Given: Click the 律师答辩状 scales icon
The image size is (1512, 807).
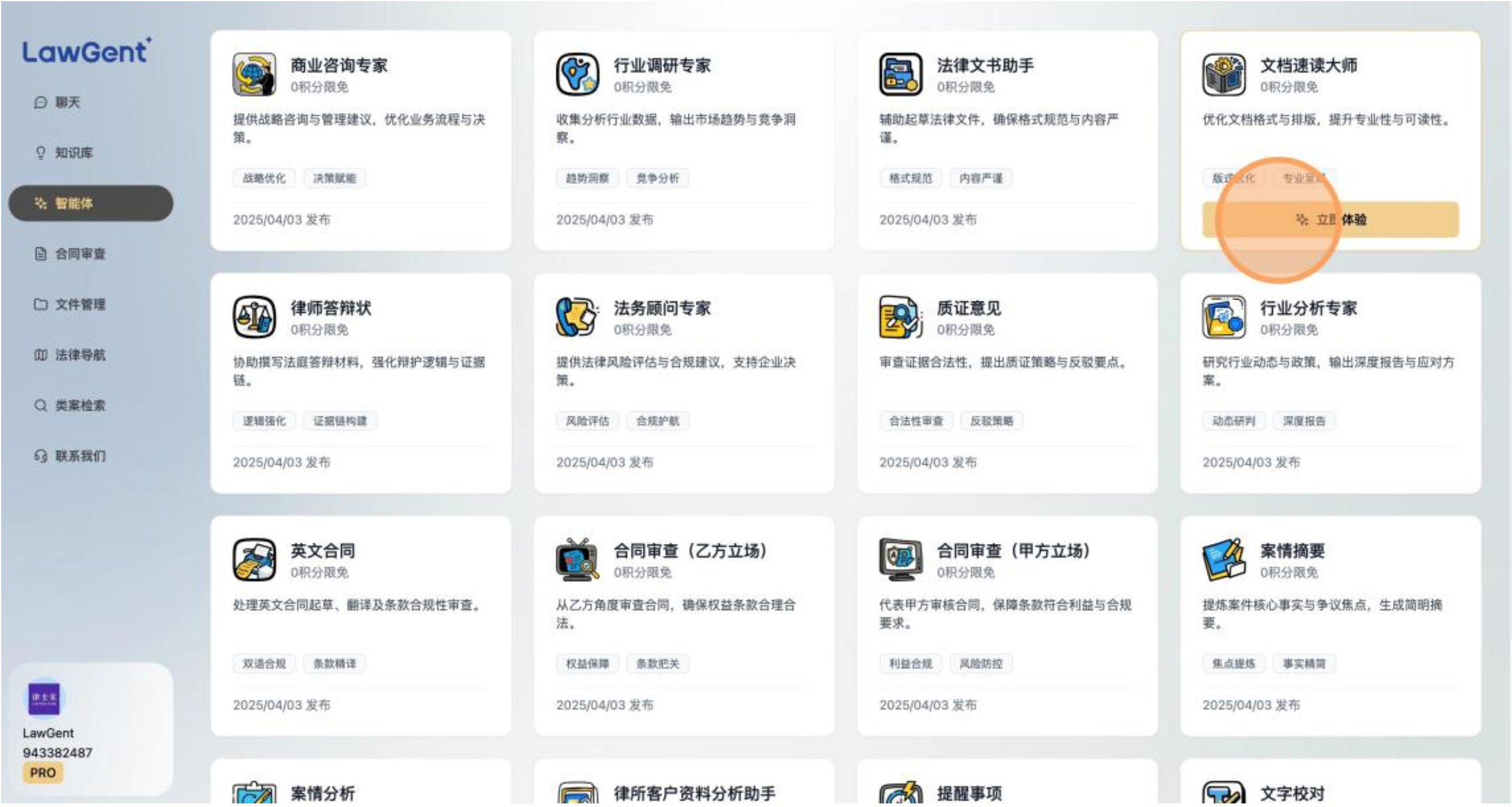Looking at the screenshot, I should (x=254, y=317).
